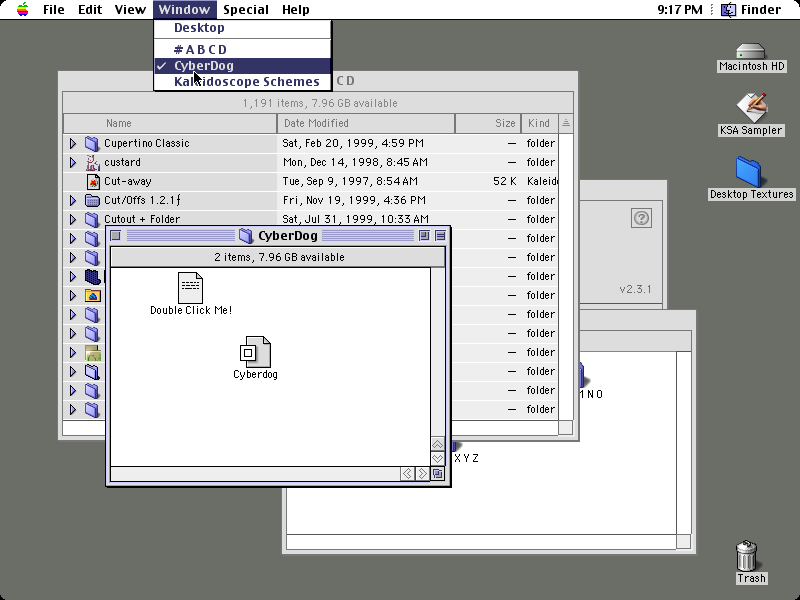Select the Cut/Offs 1.2.1ƒ folder icon
The height and width of the screenshot is (600, 800).
tap(92, 200)
